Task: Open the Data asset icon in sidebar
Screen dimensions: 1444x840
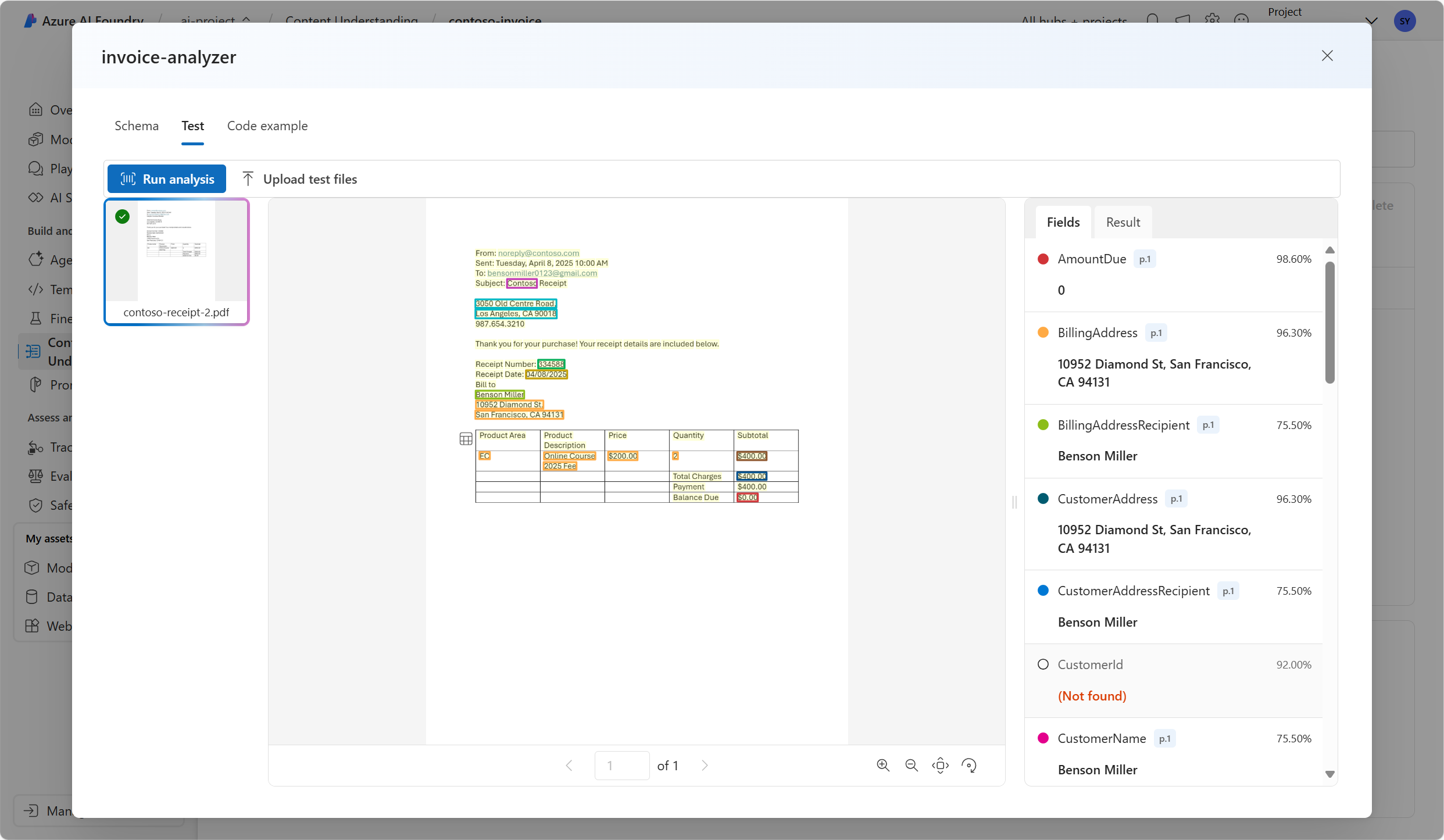Action: click(32, 597)
